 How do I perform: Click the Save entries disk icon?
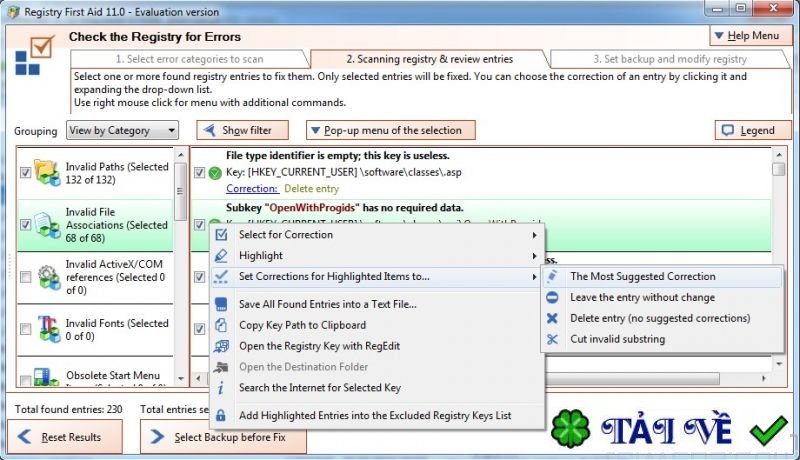tap(221, 304)
